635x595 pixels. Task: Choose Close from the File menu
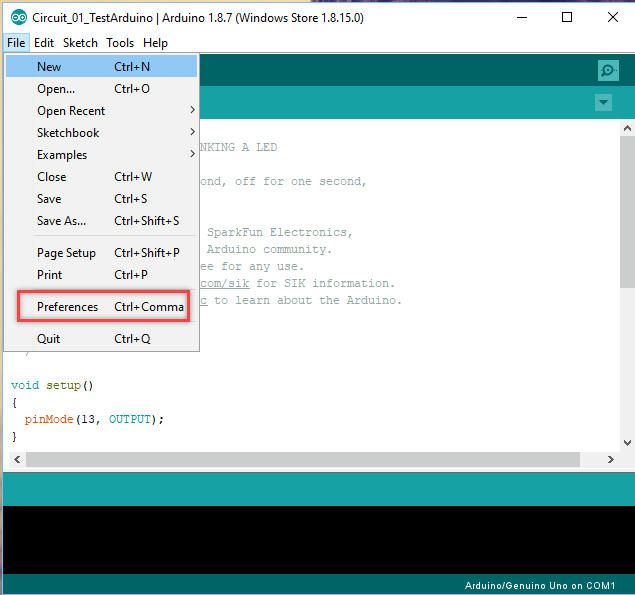click(101, 177)
